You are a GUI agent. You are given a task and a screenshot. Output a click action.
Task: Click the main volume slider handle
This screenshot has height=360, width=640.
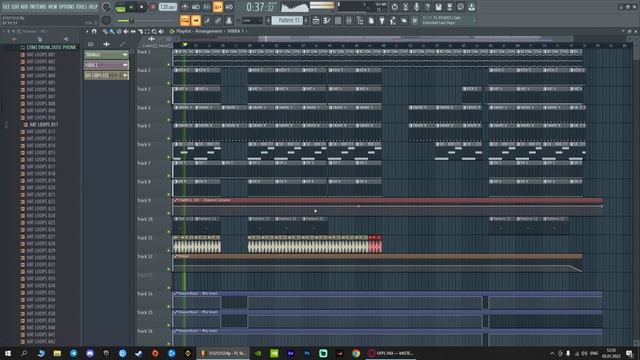[131, 20]
